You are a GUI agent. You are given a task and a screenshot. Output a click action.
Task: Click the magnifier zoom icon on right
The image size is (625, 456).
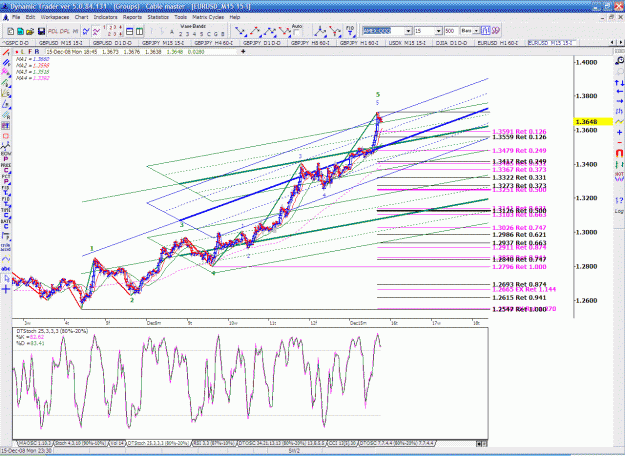(x=619, y=61)
